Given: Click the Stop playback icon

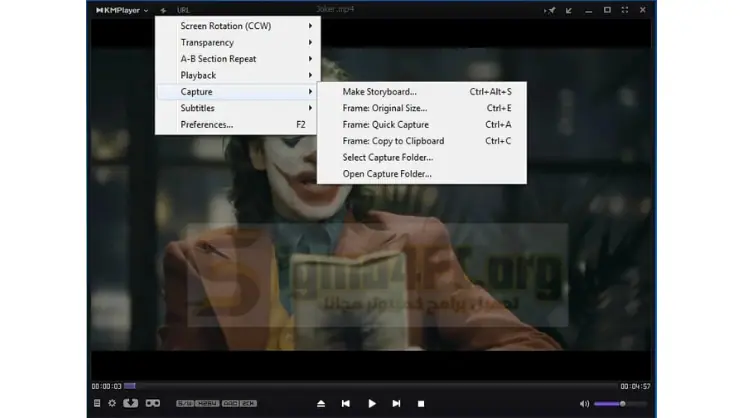Looking at the screenshot, I should pyautogui.click(x=421, y=403).
